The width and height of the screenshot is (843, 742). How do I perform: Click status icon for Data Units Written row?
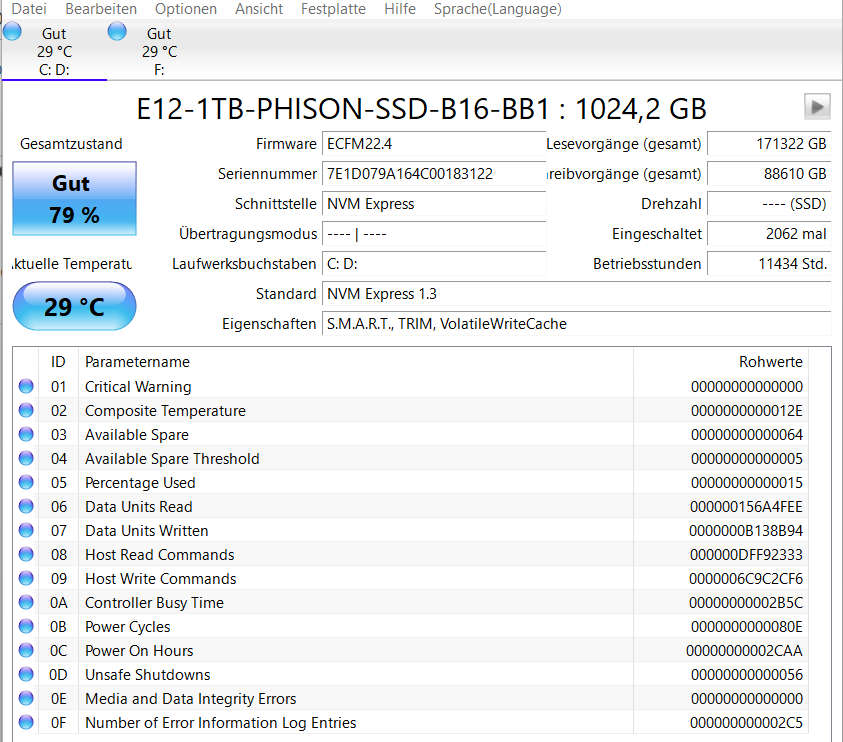click(x=26, y=530)
